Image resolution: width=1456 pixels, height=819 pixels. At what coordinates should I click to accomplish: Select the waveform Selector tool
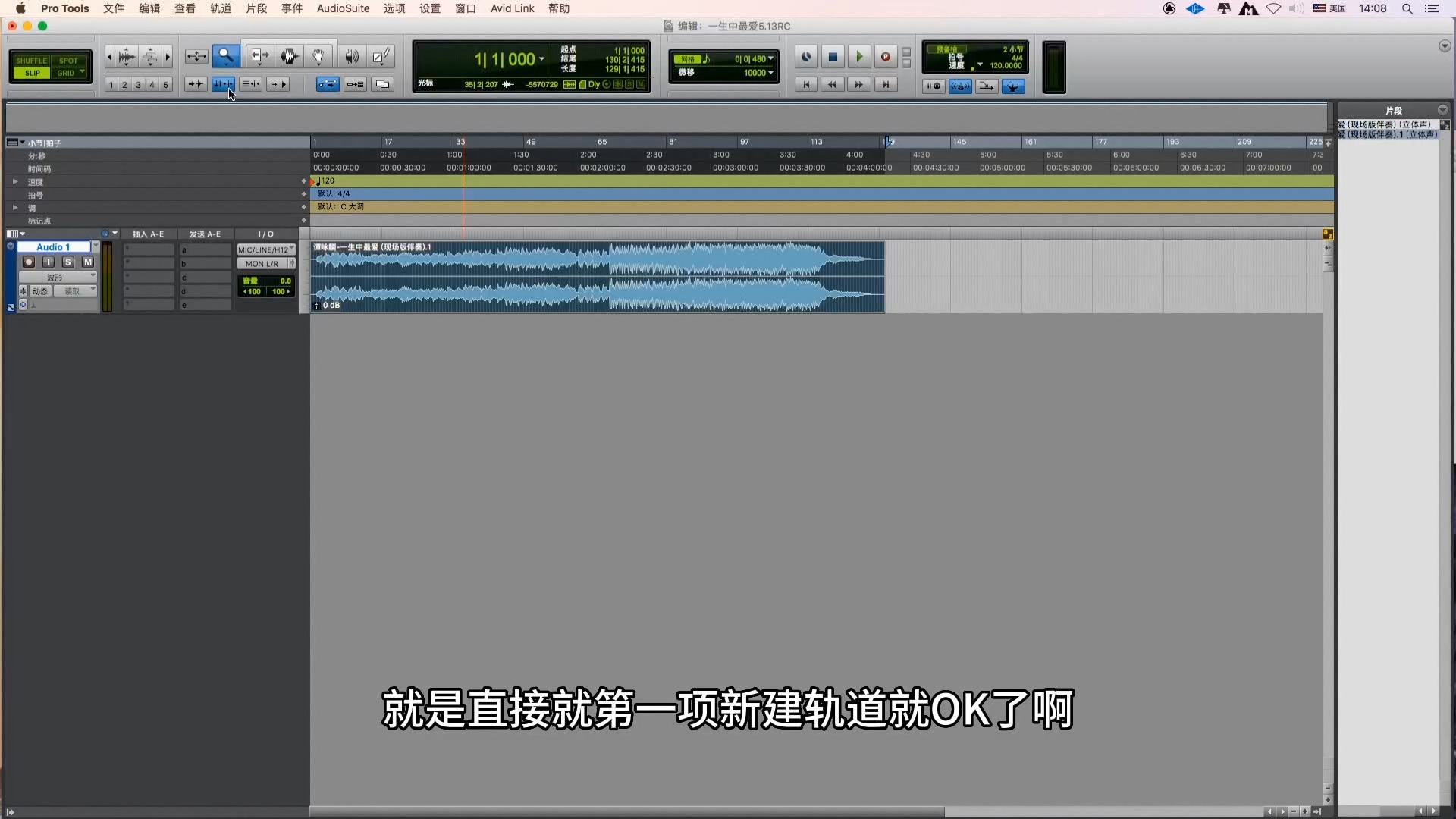(289, 56)
